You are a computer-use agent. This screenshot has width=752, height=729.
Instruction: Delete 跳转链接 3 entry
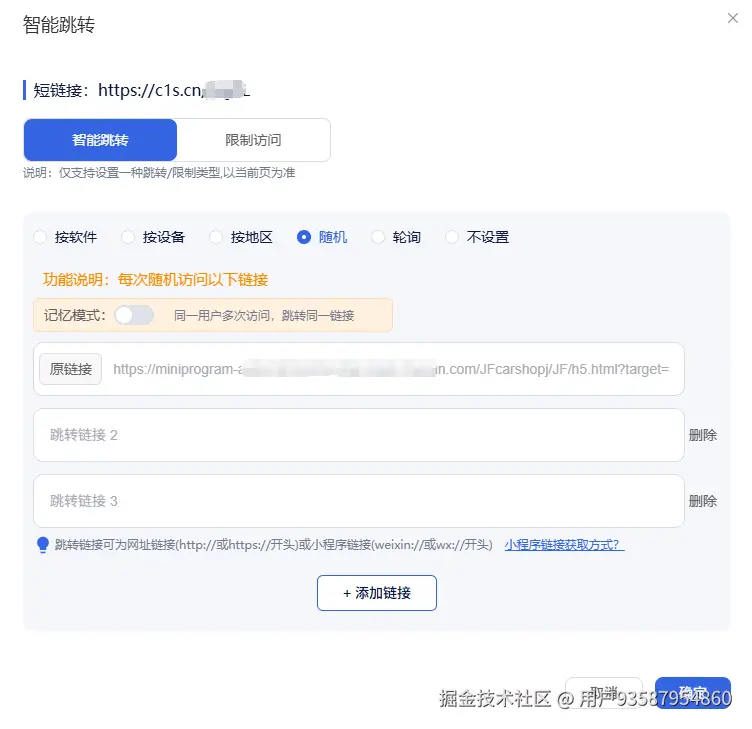click(x=703, y=501)
